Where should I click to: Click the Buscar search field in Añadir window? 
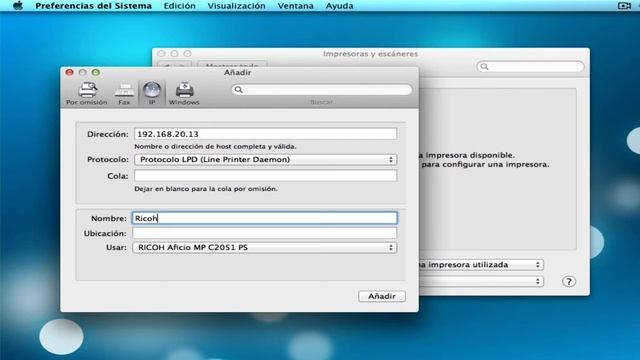pyautogui.click(x=322, y=89)
